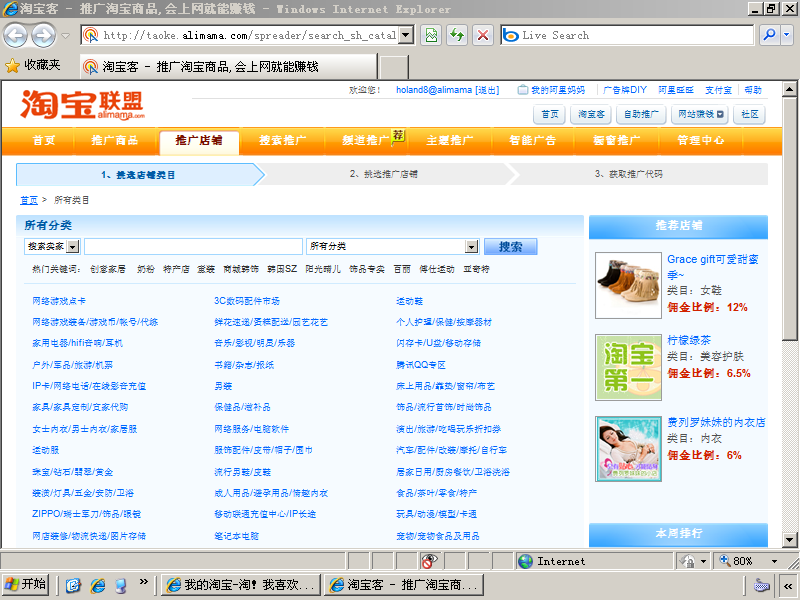The width and height of the screenshot is (800, 600).
Task: Stop loading with the red X icon
Action: pyautogui.click(x=483, y=35)
